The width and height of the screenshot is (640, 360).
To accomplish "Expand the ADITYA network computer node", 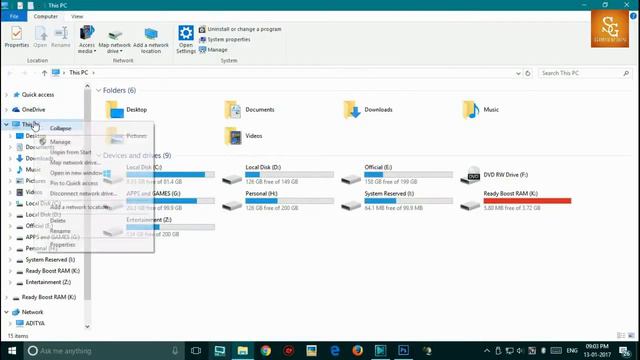I will [x=10, y=323].
